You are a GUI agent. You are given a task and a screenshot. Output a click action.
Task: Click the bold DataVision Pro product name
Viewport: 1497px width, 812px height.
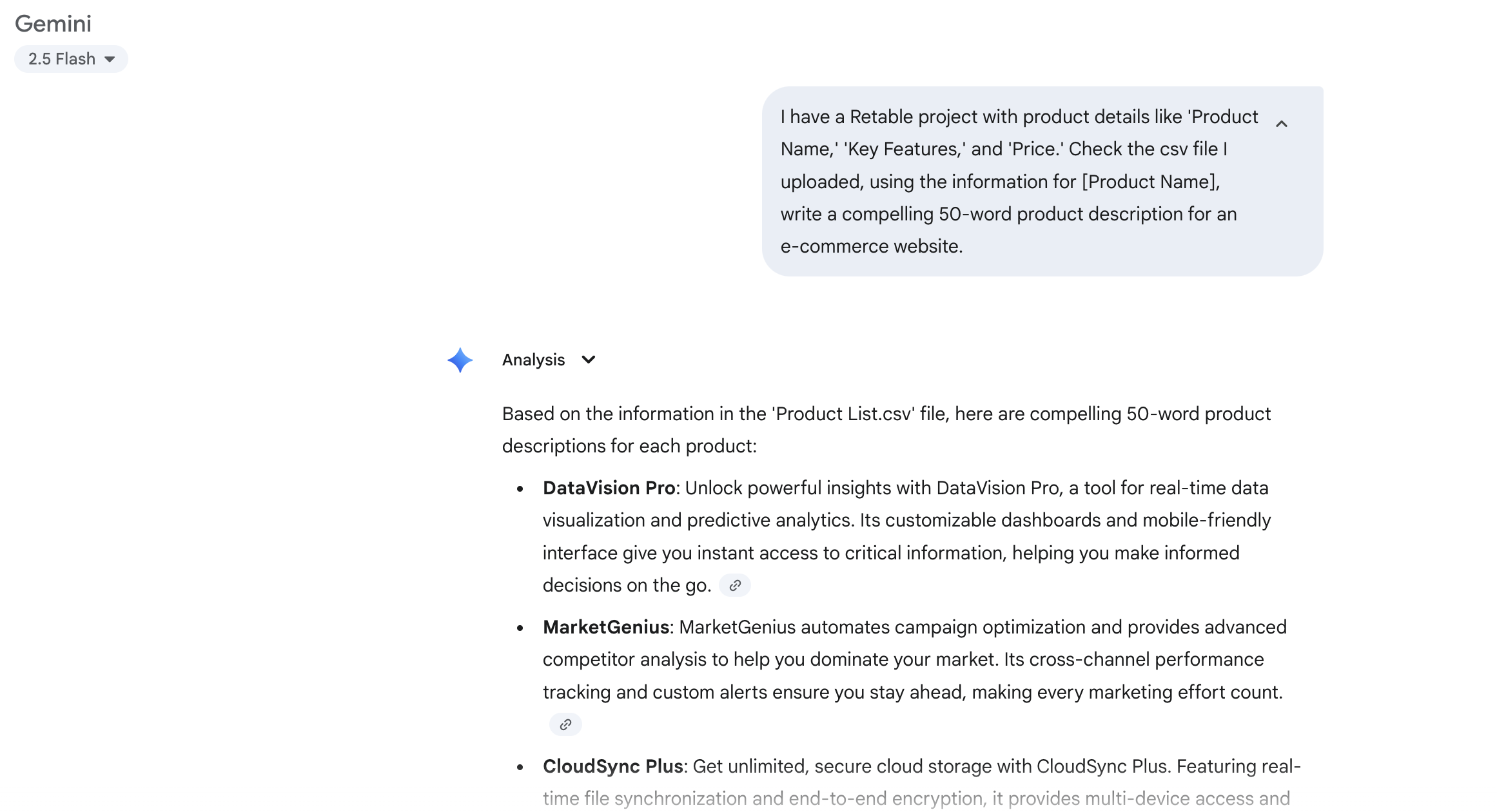click(609, 488)
